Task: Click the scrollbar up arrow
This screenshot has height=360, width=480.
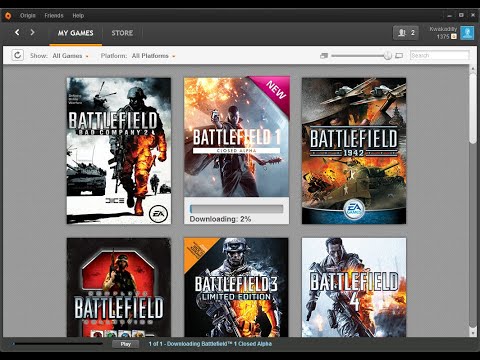Action: click(x=473, y=69)
